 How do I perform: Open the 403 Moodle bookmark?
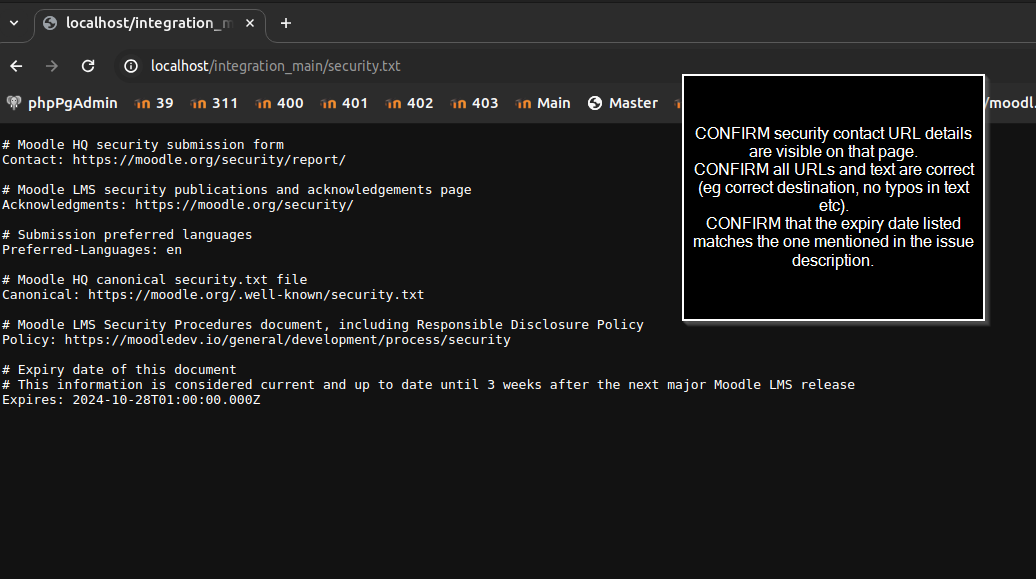coord(474,103)
